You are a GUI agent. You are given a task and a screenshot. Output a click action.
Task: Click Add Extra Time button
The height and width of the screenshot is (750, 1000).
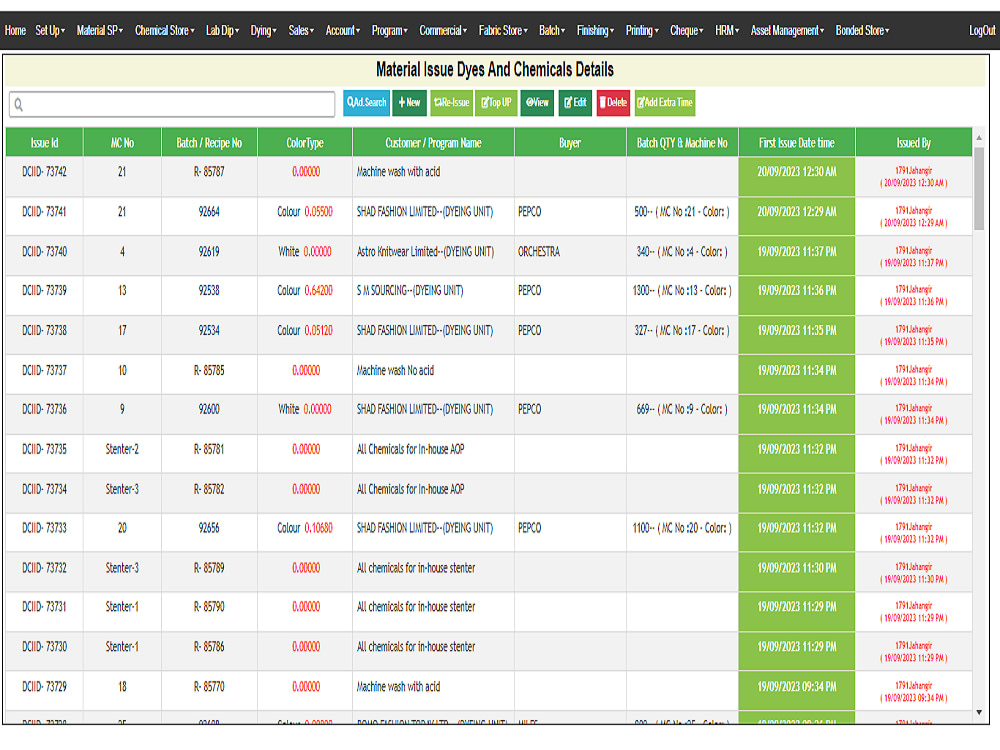tap(665, 103)
